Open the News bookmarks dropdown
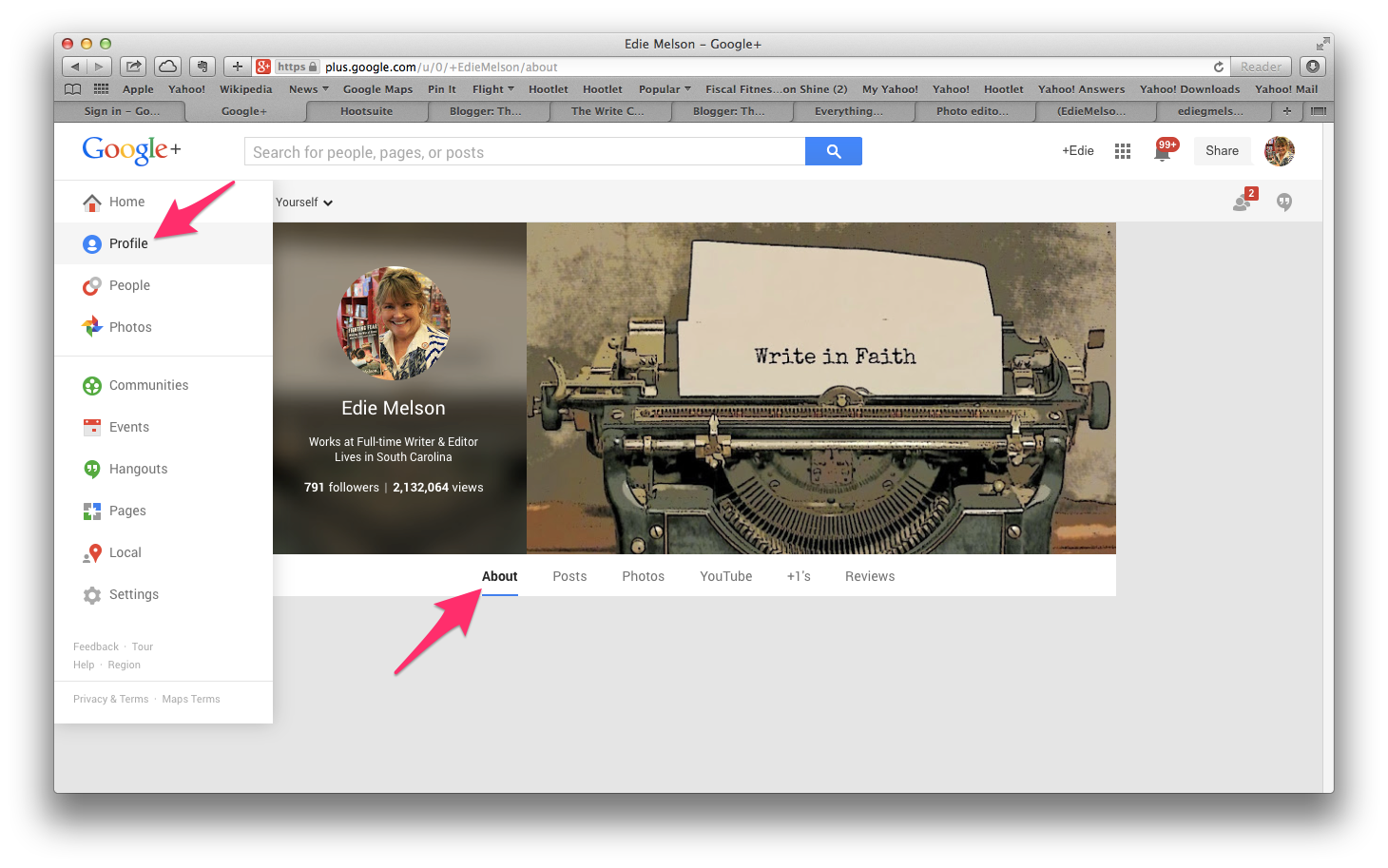 (x=309, y=89)
